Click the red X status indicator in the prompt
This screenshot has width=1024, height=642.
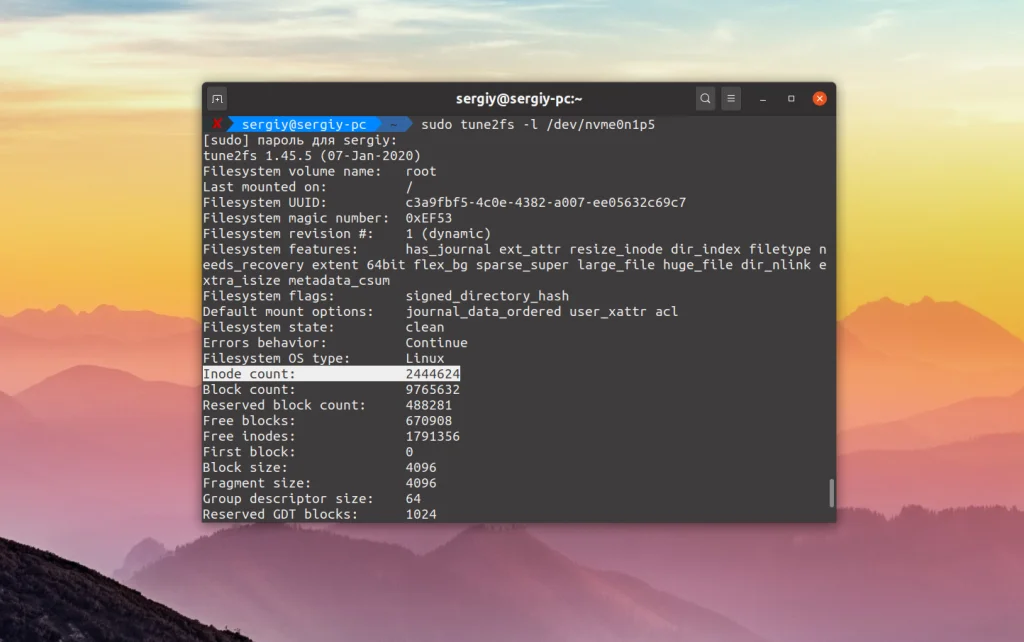[x=219, y=124]
